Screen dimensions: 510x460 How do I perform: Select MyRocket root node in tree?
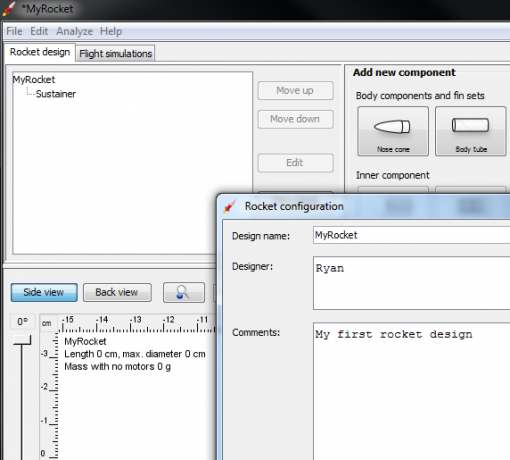click(x=34, y=80)
